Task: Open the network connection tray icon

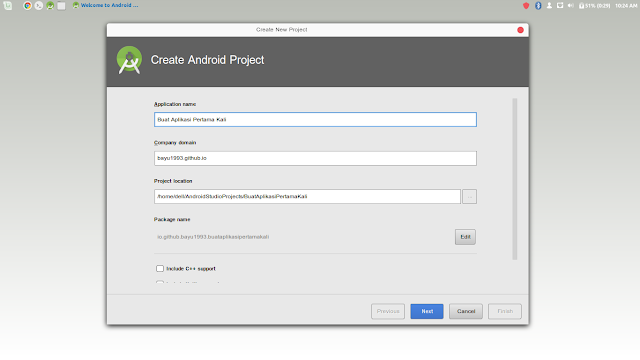Action: point(560,6)
